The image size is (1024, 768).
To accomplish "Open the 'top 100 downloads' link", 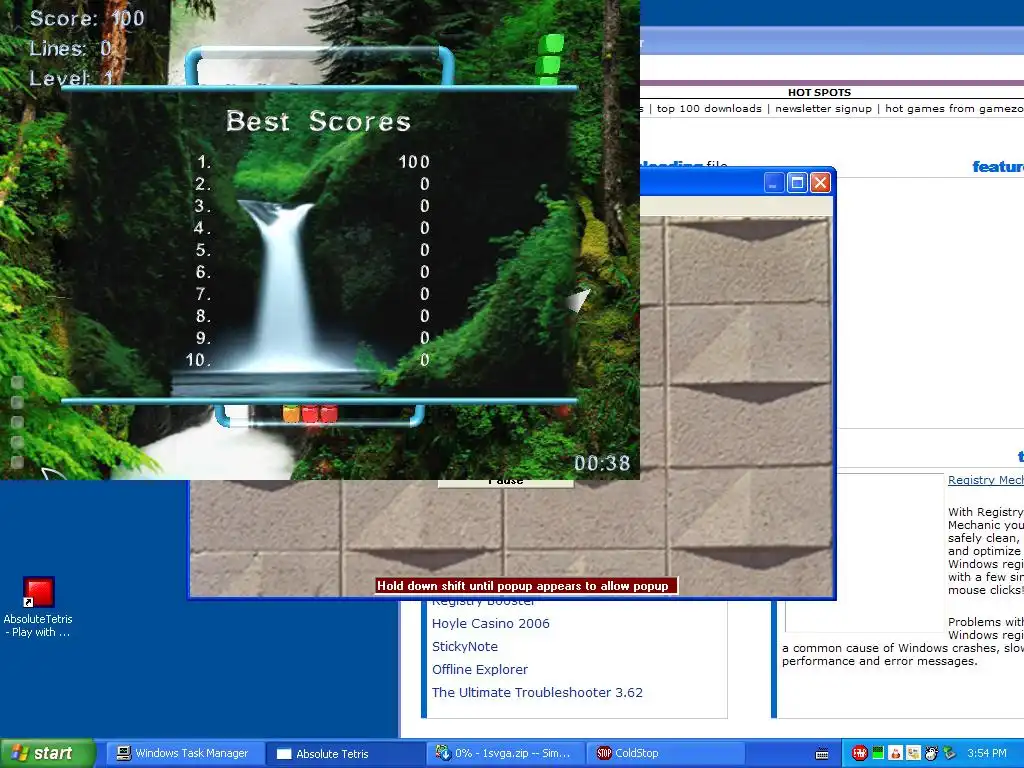I will click(x=709, y=108).
